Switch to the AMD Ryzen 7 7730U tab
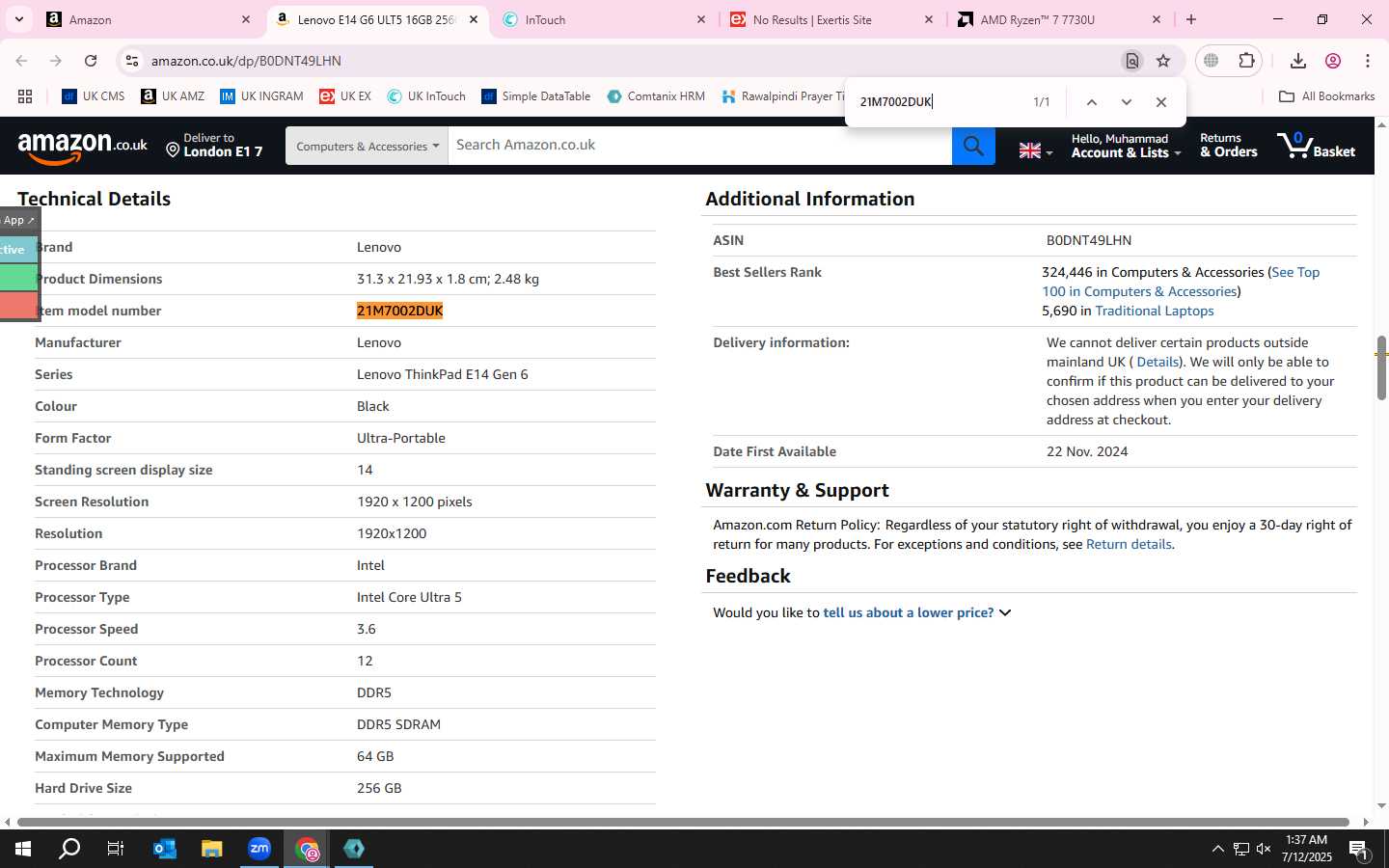Viewport: 1389px width, 868px height. coord(1059,19)
